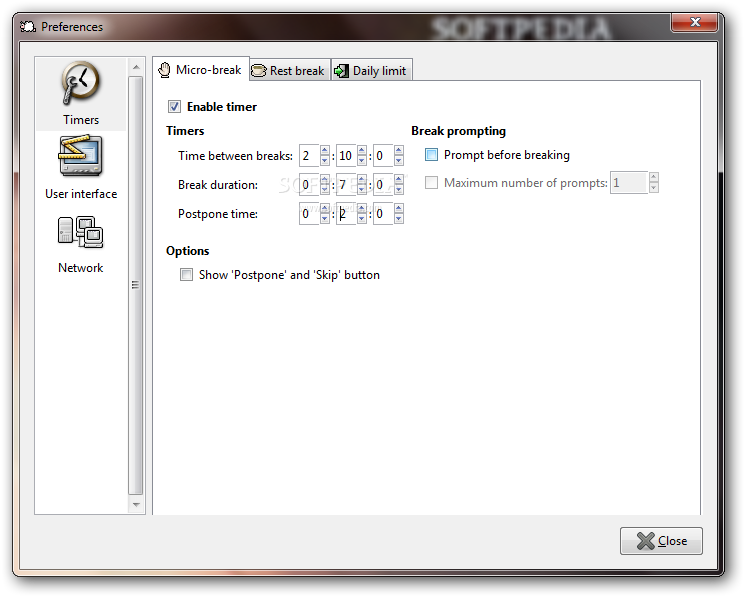Click the Options heading text
Image resolution: width=745 pixels, height=597 pixels.
tap(187, 250)
